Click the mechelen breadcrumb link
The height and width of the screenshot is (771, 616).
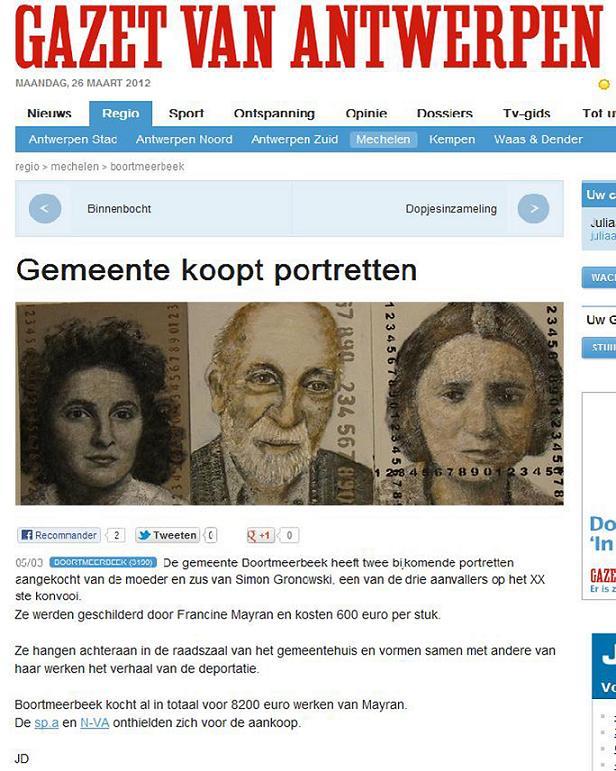pos(75,167)
